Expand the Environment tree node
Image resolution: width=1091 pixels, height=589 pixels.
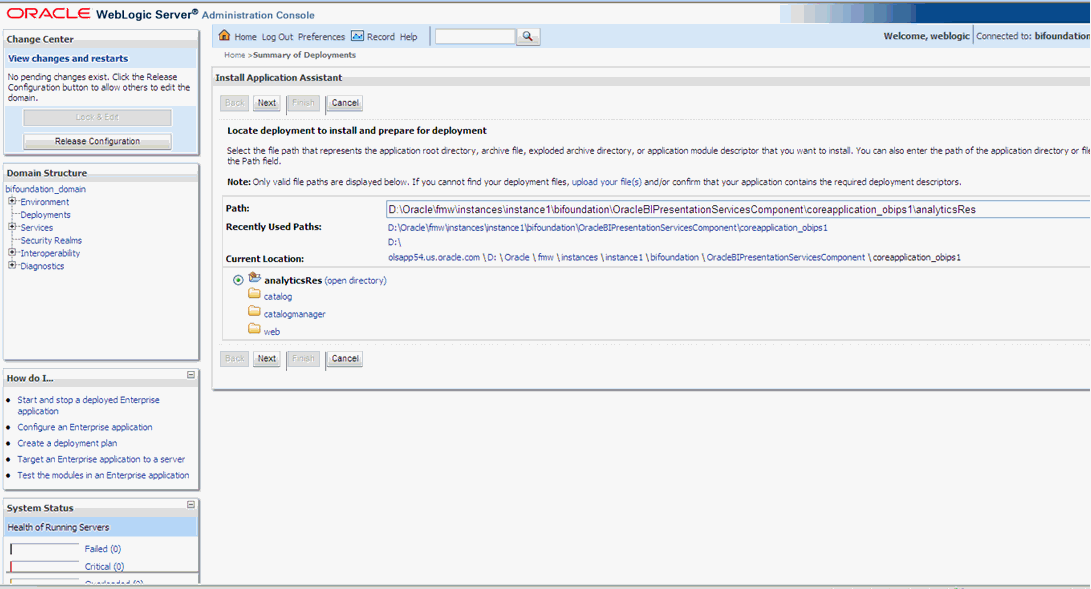pyautogui.click(x=12, y=201)
